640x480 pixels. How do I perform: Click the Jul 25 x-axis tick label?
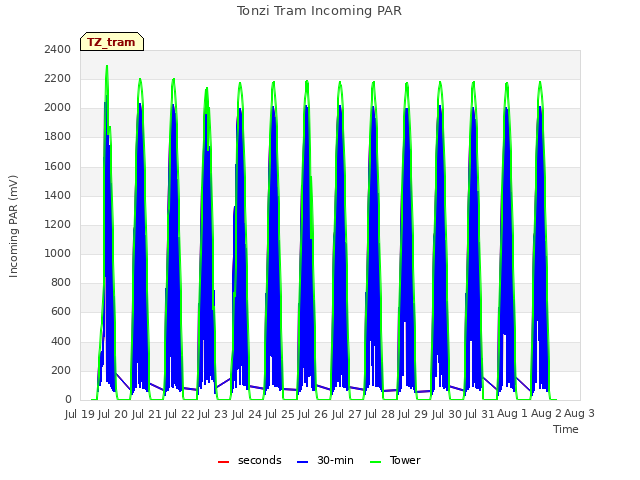(x=280, y=414)
